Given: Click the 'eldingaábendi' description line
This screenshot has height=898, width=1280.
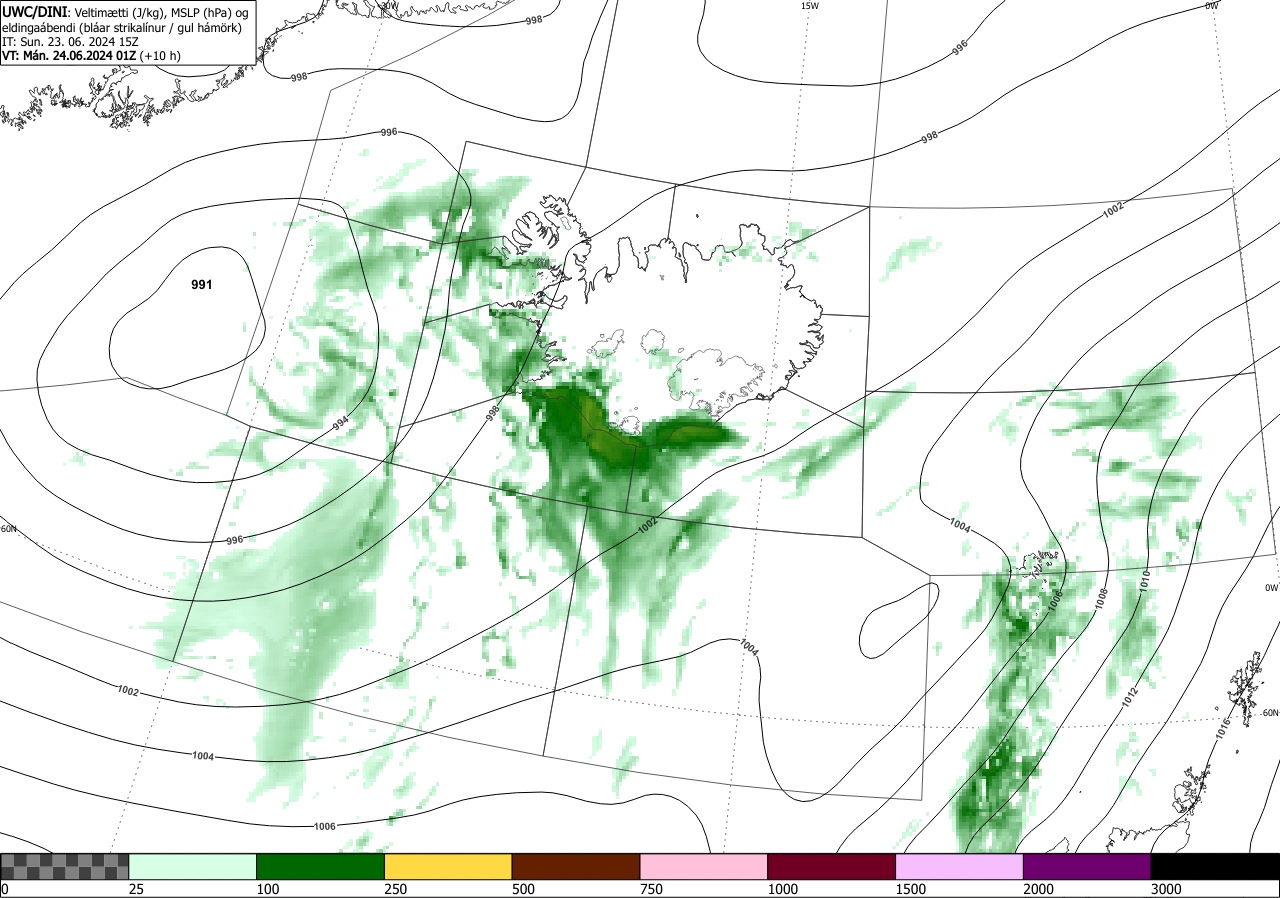Looking at the screenshot, I should point(121,27).
